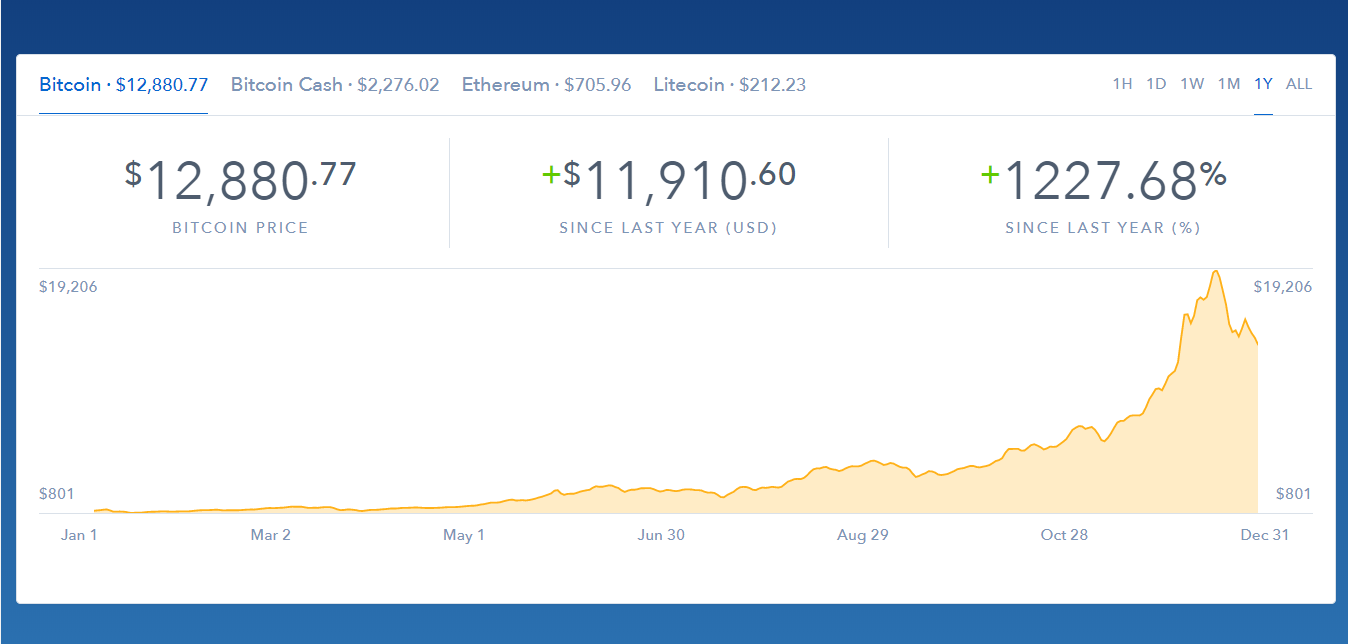Screen dimensions: 1348x644
Task: Select the Ethereum tab
Action: coord(545,84)
